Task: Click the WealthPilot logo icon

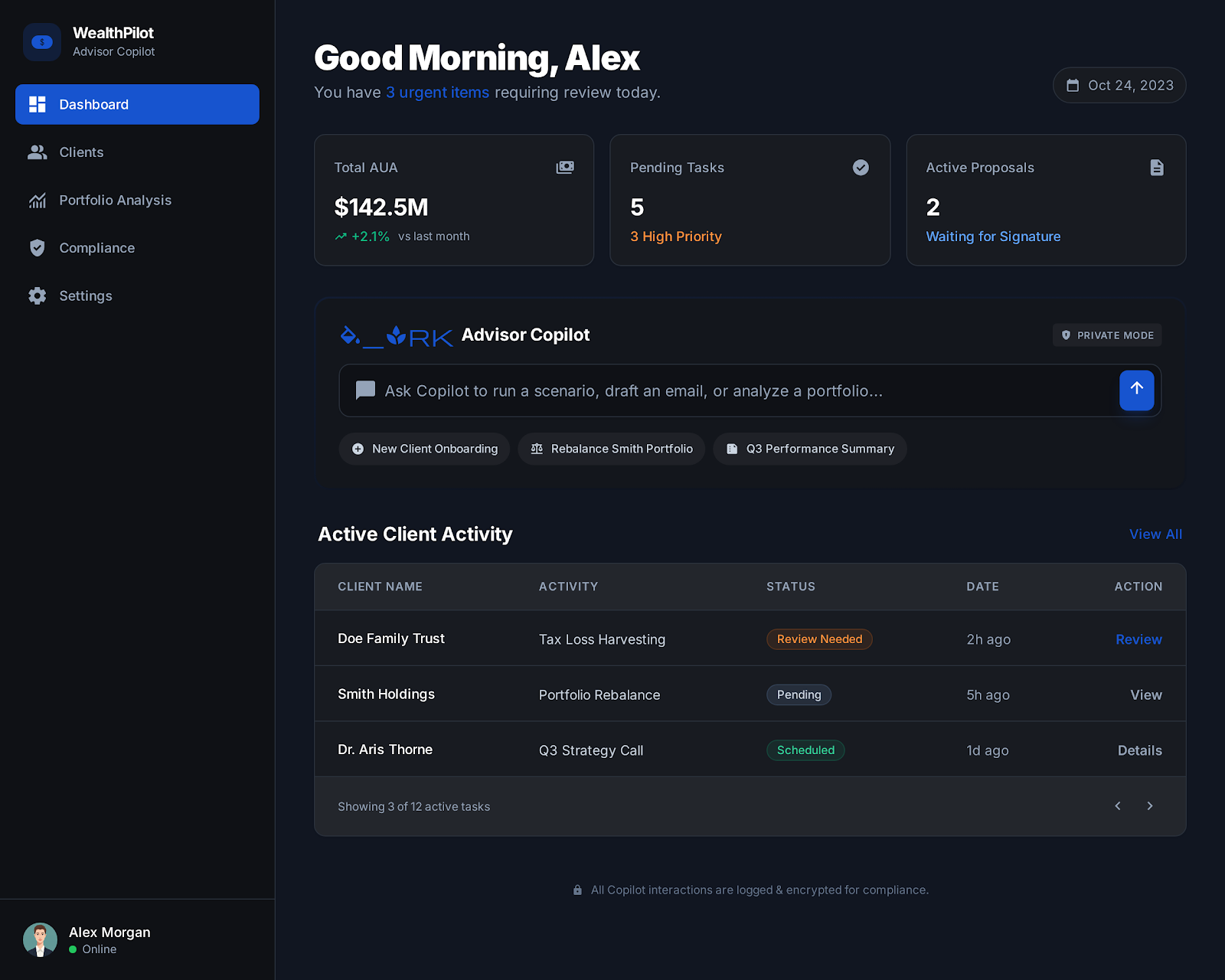Action: pyautogui.click(x=42, y=42)
